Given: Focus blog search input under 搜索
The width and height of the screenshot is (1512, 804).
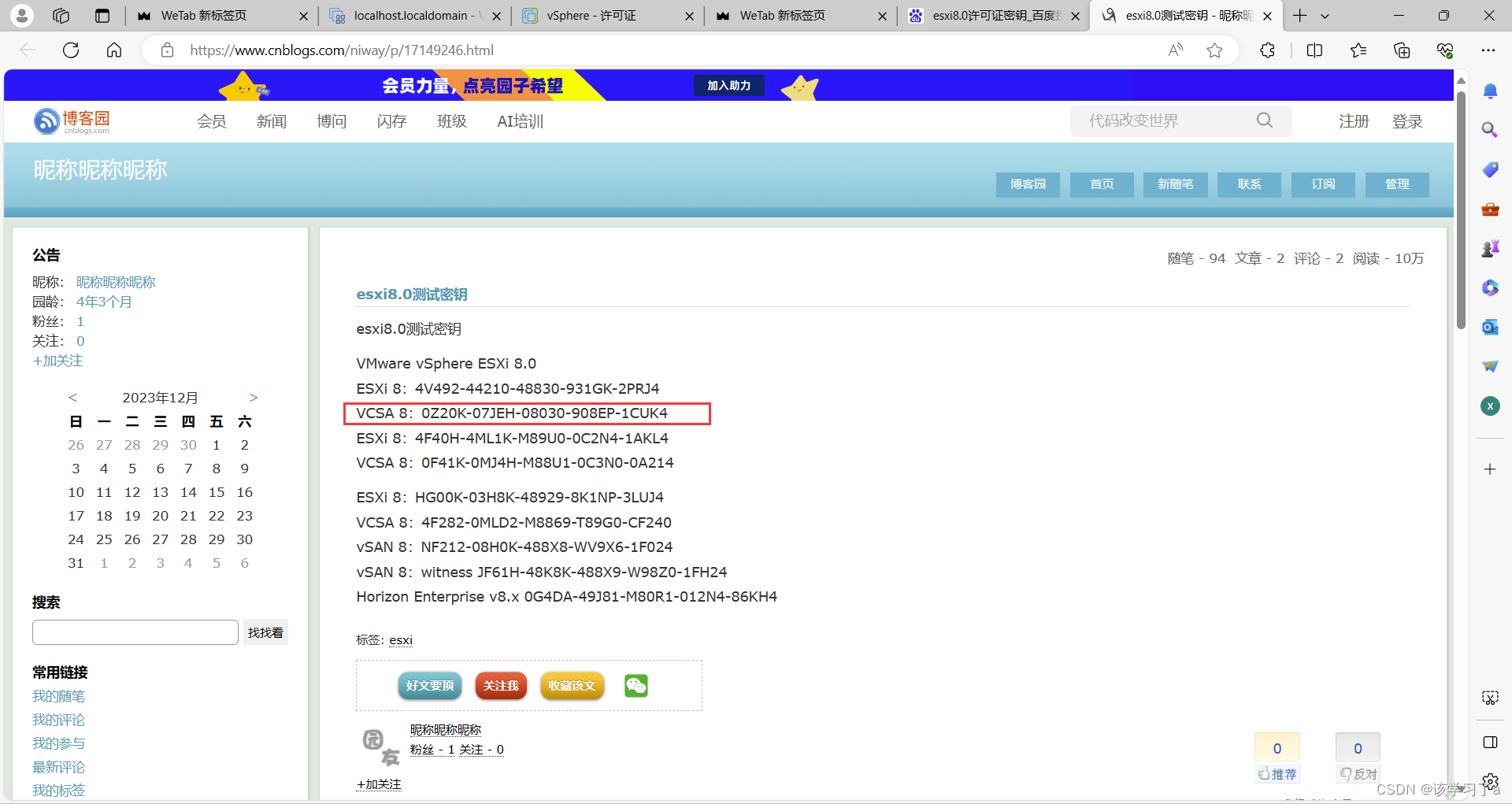Looking at the screenshot, I should pos(135,632).
